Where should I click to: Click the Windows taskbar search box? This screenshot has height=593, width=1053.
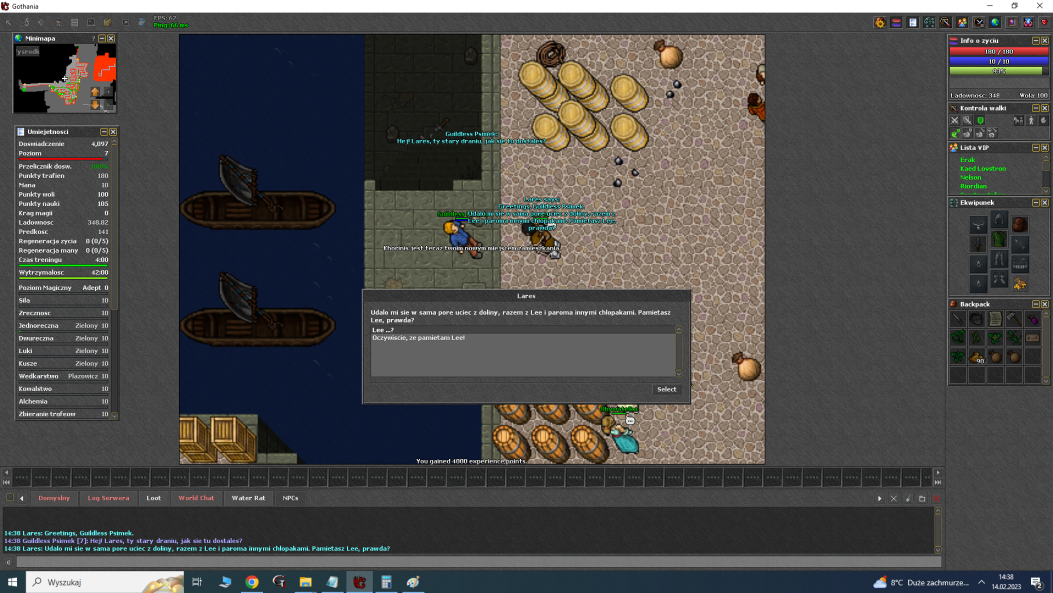105,582
